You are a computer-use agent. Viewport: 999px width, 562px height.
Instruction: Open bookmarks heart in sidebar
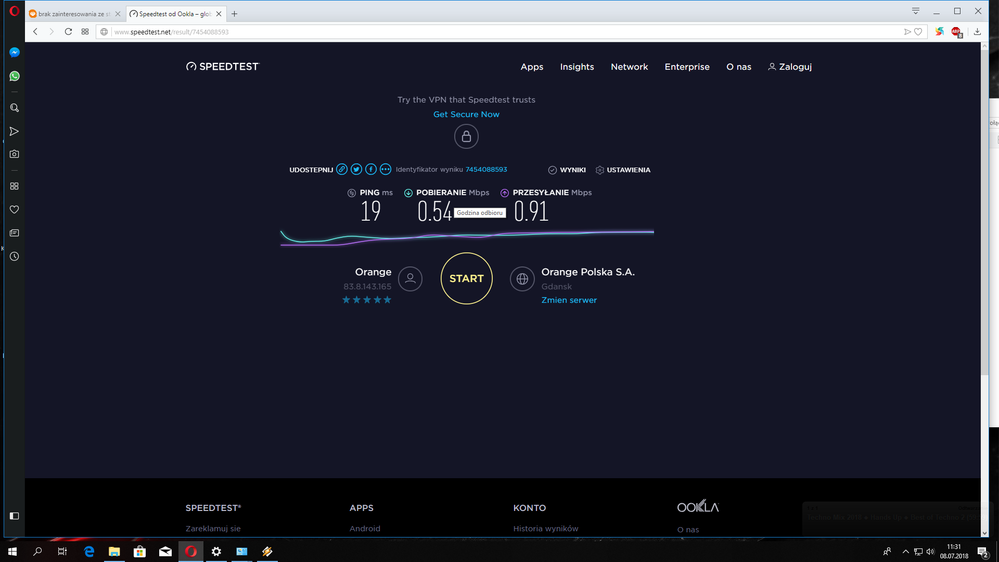click(14, 210)
